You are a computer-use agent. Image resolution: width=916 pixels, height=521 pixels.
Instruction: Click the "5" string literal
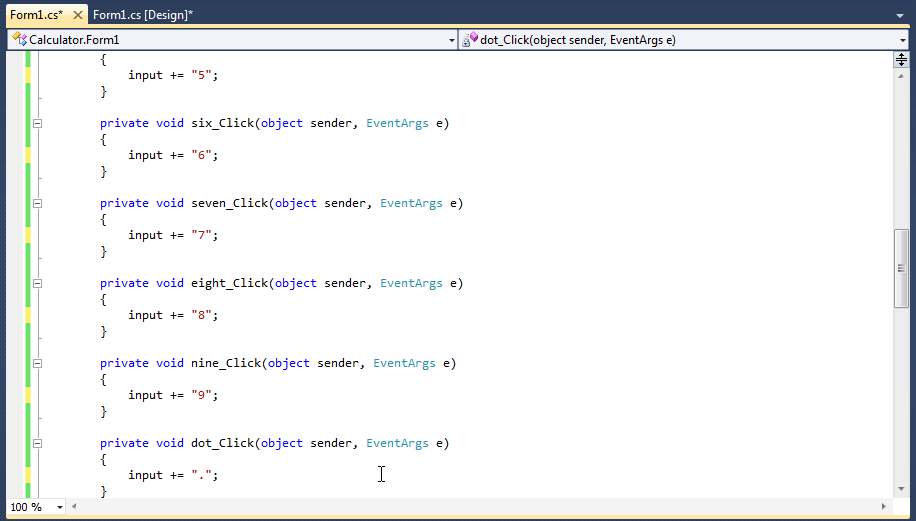[201, 75]
